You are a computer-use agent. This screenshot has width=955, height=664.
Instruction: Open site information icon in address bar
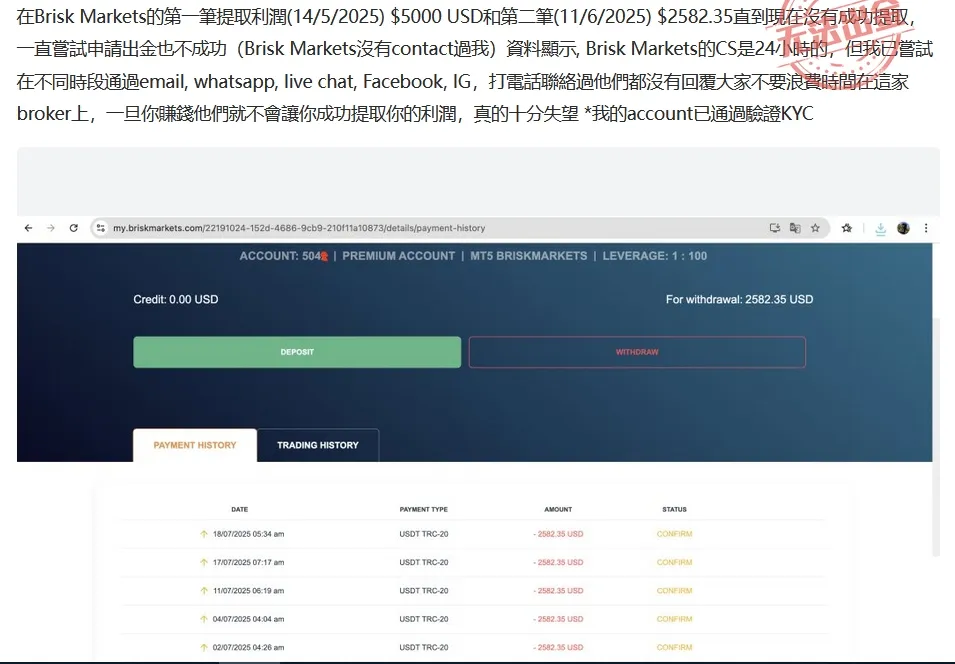[x=101, y=228]
